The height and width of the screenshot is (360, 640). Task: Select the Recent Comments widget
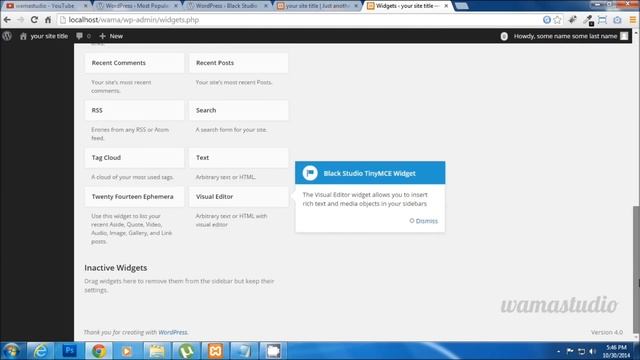(134, 63)
